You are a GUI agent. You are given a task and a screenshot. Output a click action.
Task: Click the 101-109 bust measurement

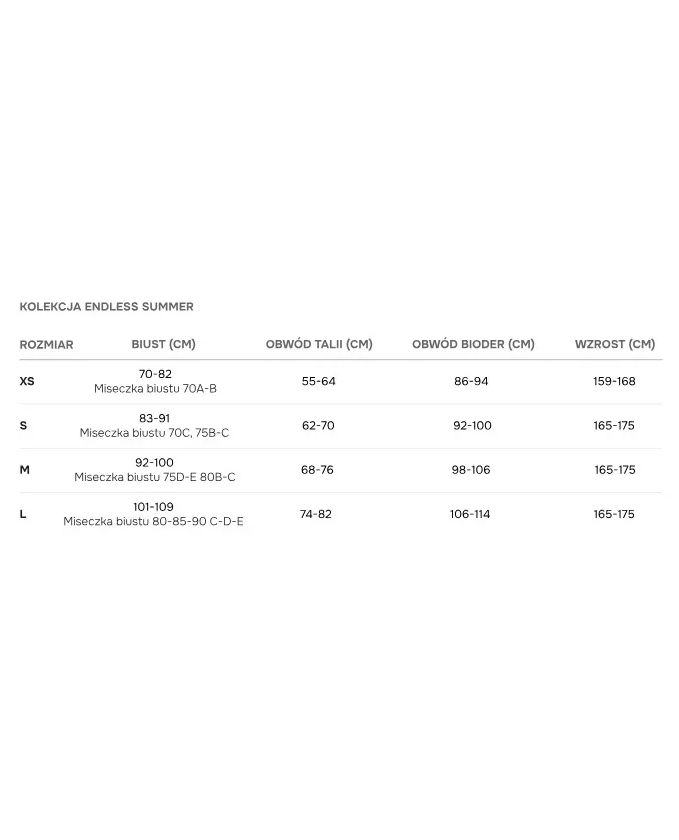(x=153, y=507)
